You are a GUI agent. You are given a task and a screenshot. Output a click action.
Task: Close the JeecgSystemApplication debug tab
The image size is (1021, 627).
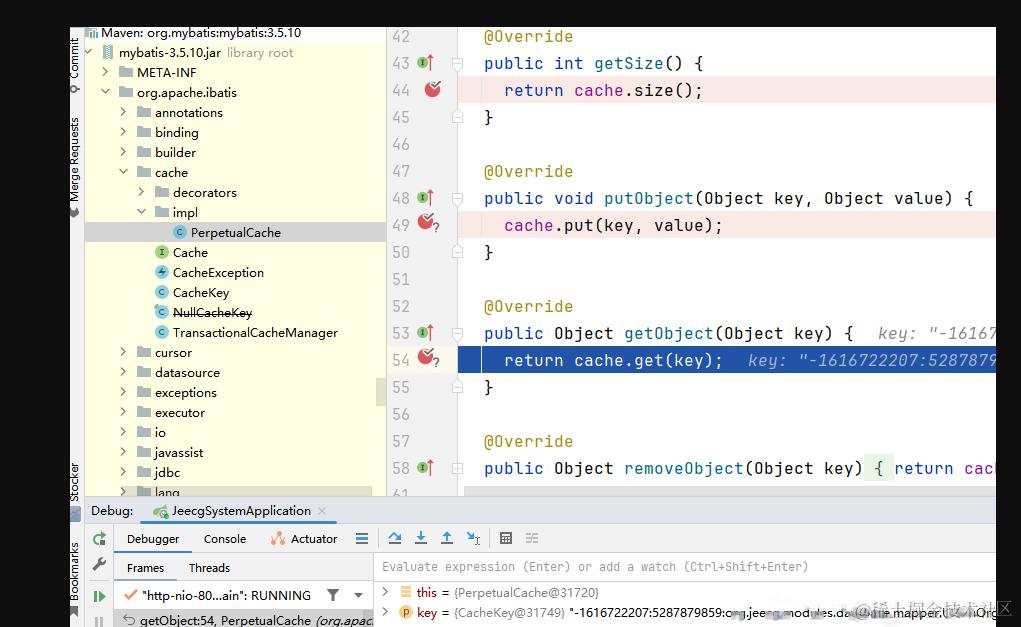coord(322,511)
